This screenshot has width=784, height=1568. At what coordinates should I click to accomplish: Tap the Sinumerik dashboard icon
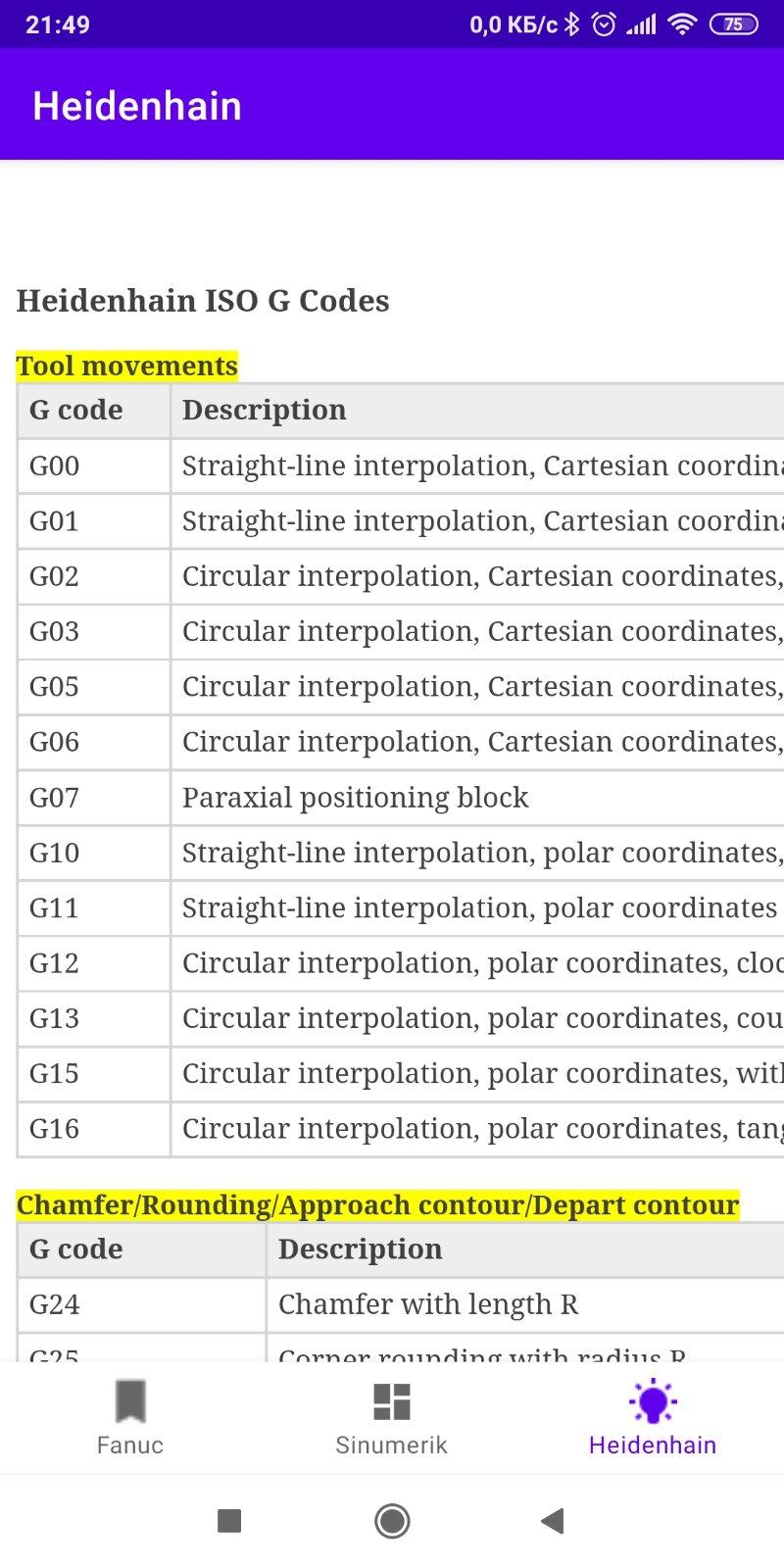pyautogui.click(x=391, y=1401)
